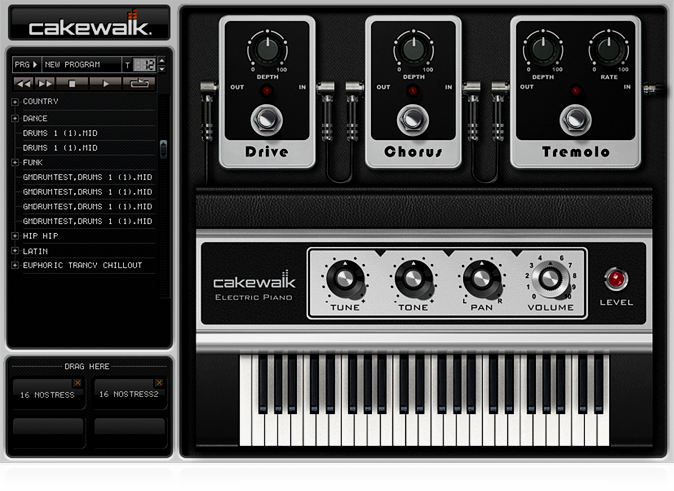
Task: Select the first GMDRUMTEST,DRUMS 1 (1).MID file
Action: (87, 177)
